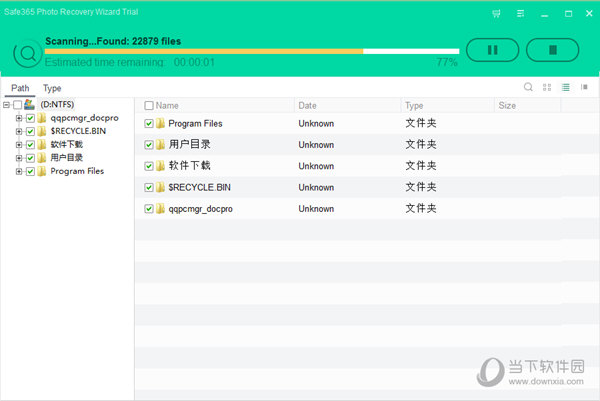Switch to the Path tab

click(20, 88)
